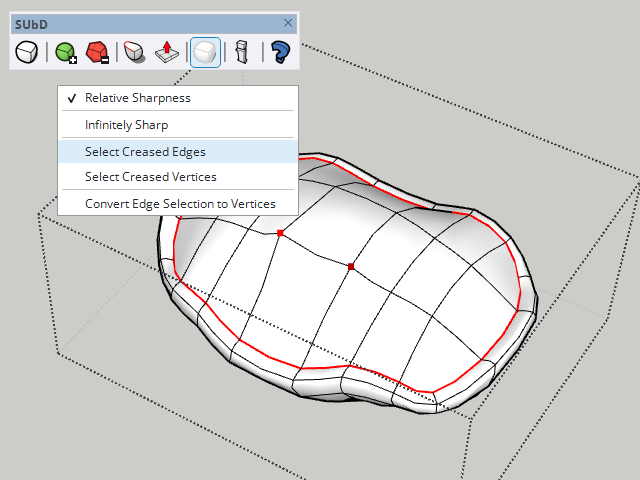Toggle the Relative Sharpness checked option
This screenshot has width=640, height=480.
[137, 98]
